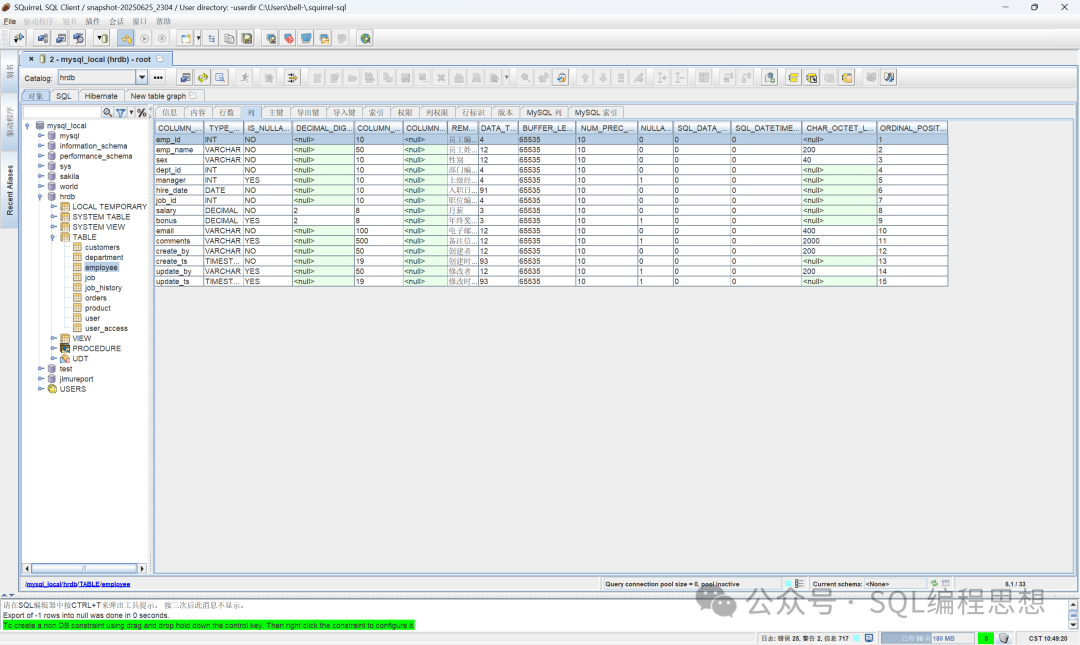Expand the sakila database node

41,176
